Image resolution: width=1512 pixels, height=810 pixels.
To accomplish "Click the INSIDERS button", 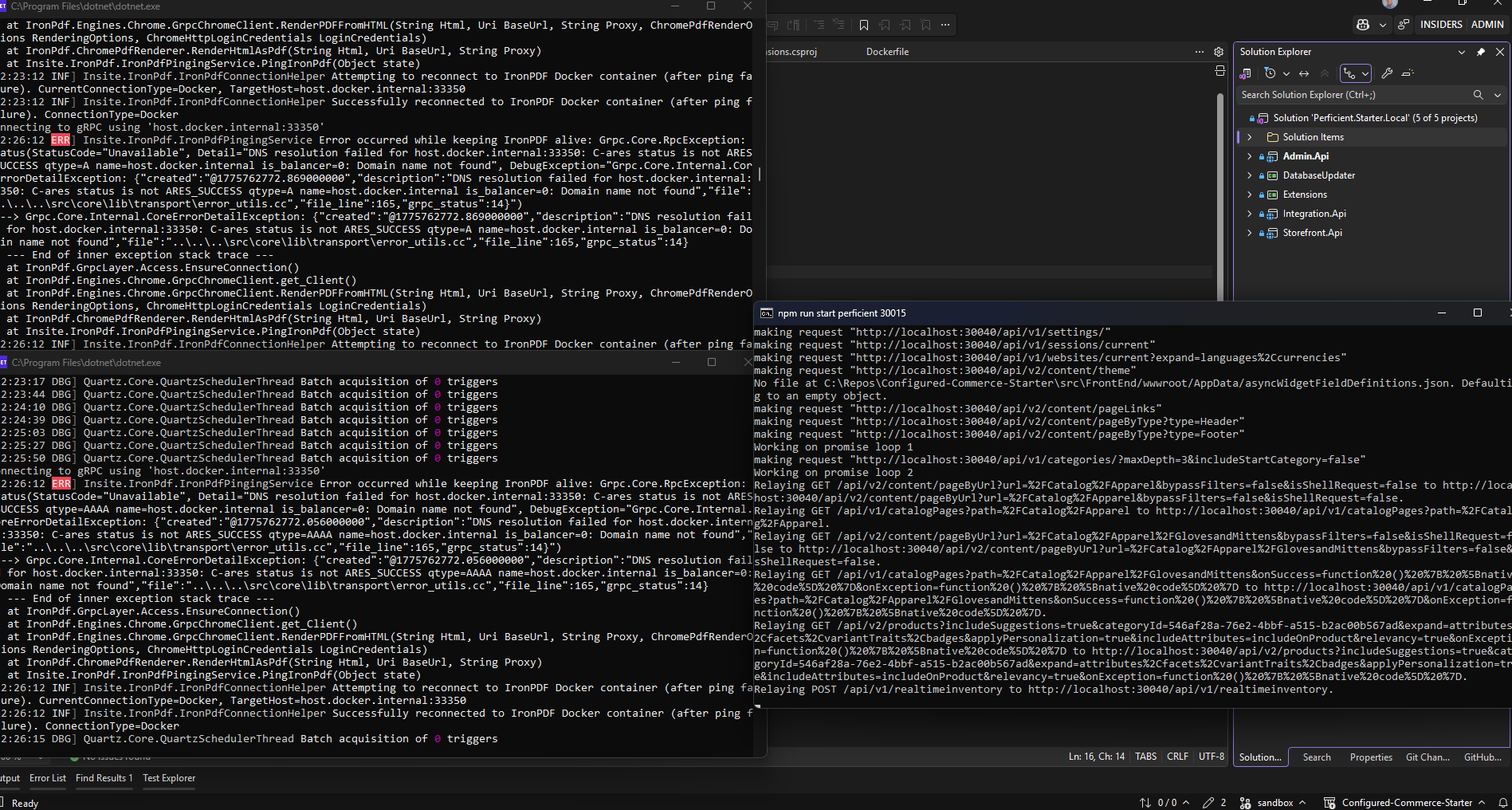I will click(x=1441, y=25).
